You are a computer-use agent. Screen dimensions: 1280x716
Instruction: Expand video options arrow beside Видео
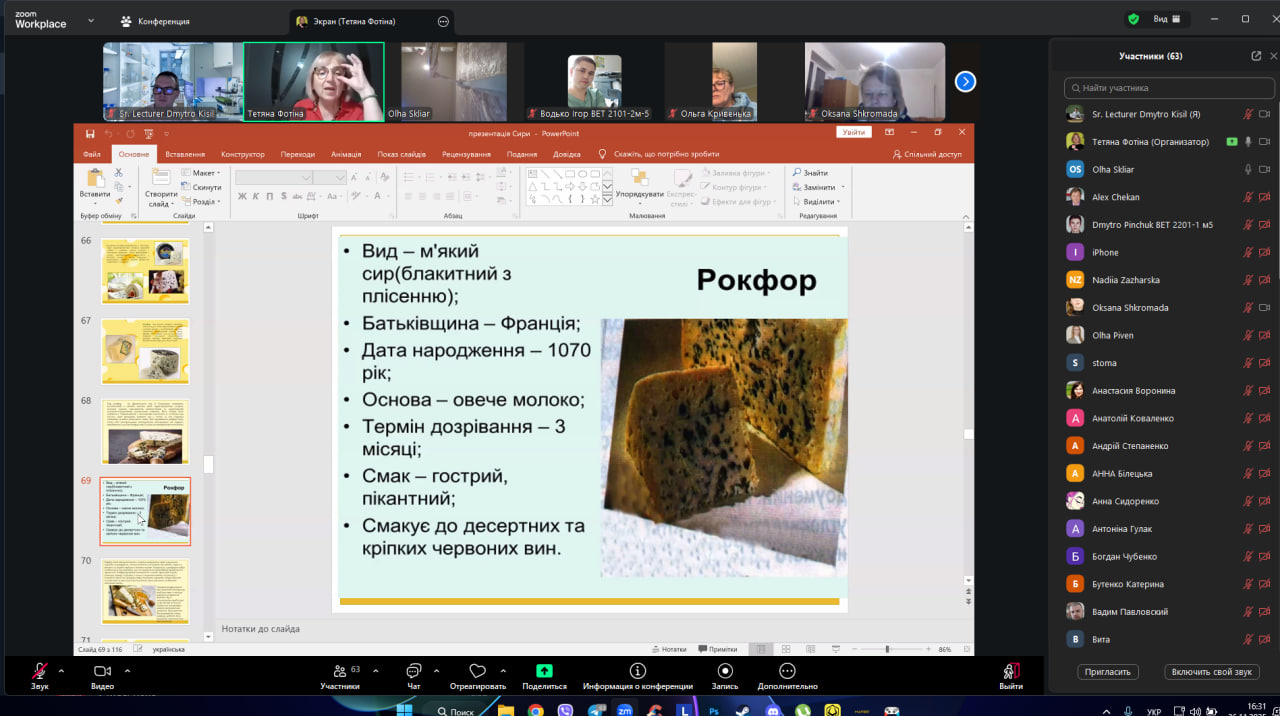coord(126,670)
